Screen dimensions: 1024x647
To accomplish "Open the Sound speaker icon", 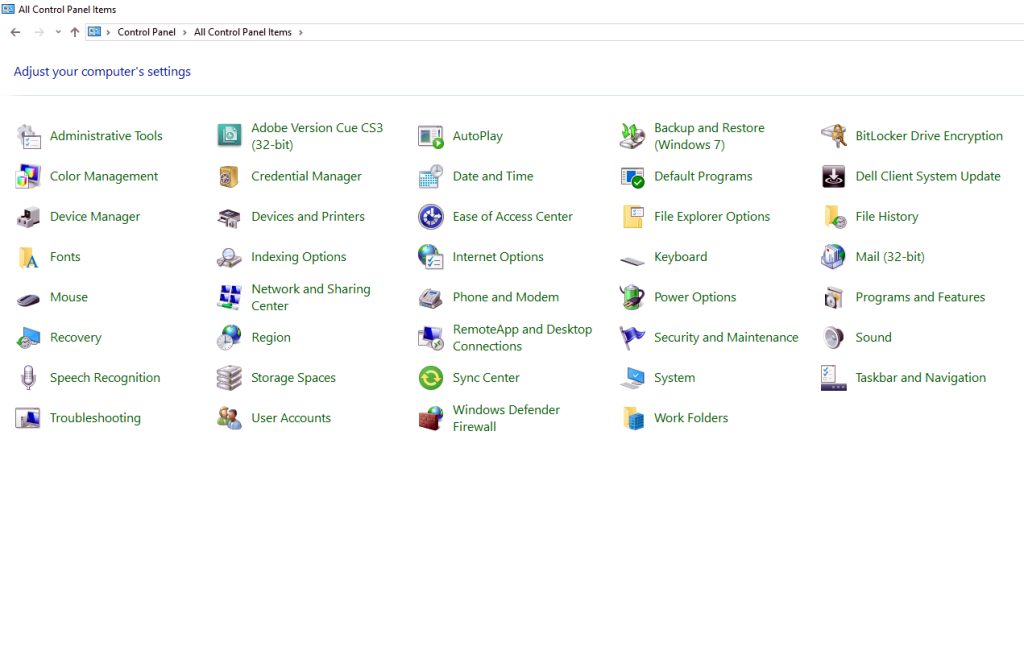I will (x=834, y=338).
